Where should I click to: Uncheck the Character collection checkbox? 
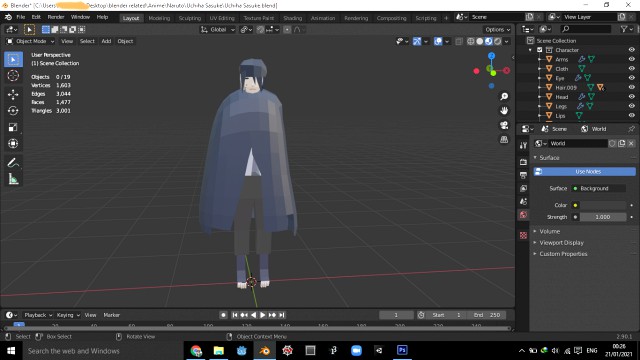tap(540, 50)
